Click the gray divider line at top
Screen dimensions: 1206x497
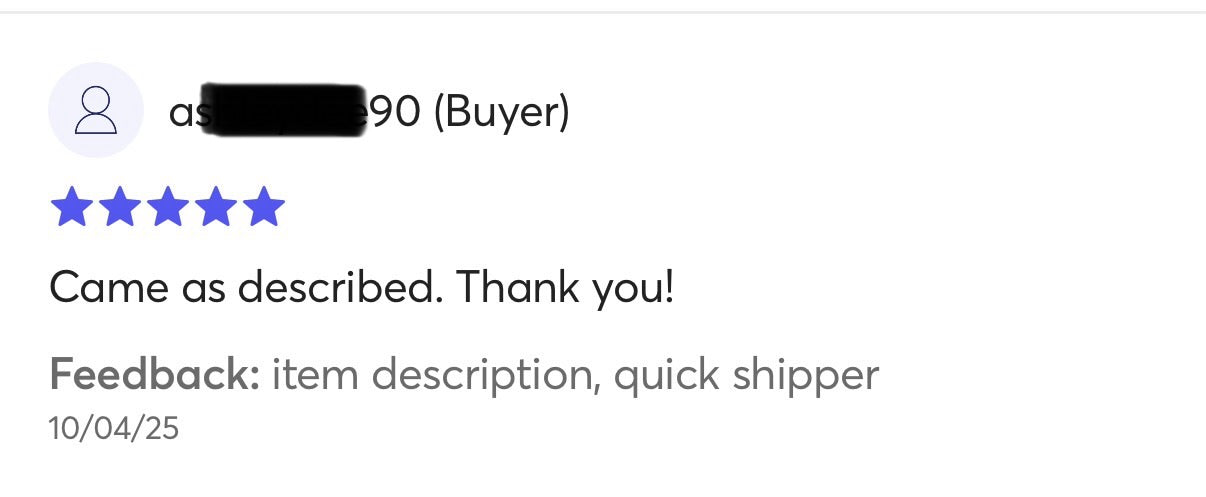[x=603, y=12]
